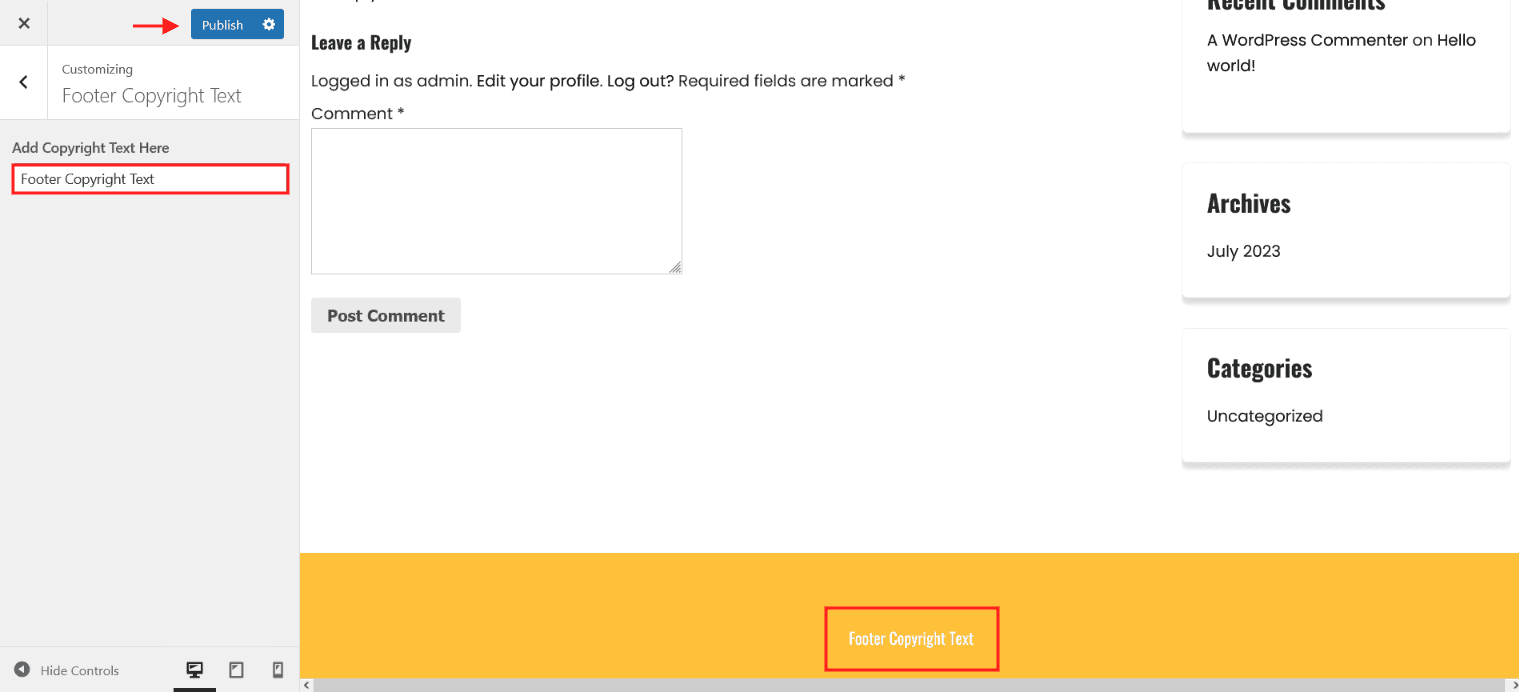The height and width of the screenshot is (692, 1519).
Task: Open the 'Hello world!' post link
Action: (1340, 53)
